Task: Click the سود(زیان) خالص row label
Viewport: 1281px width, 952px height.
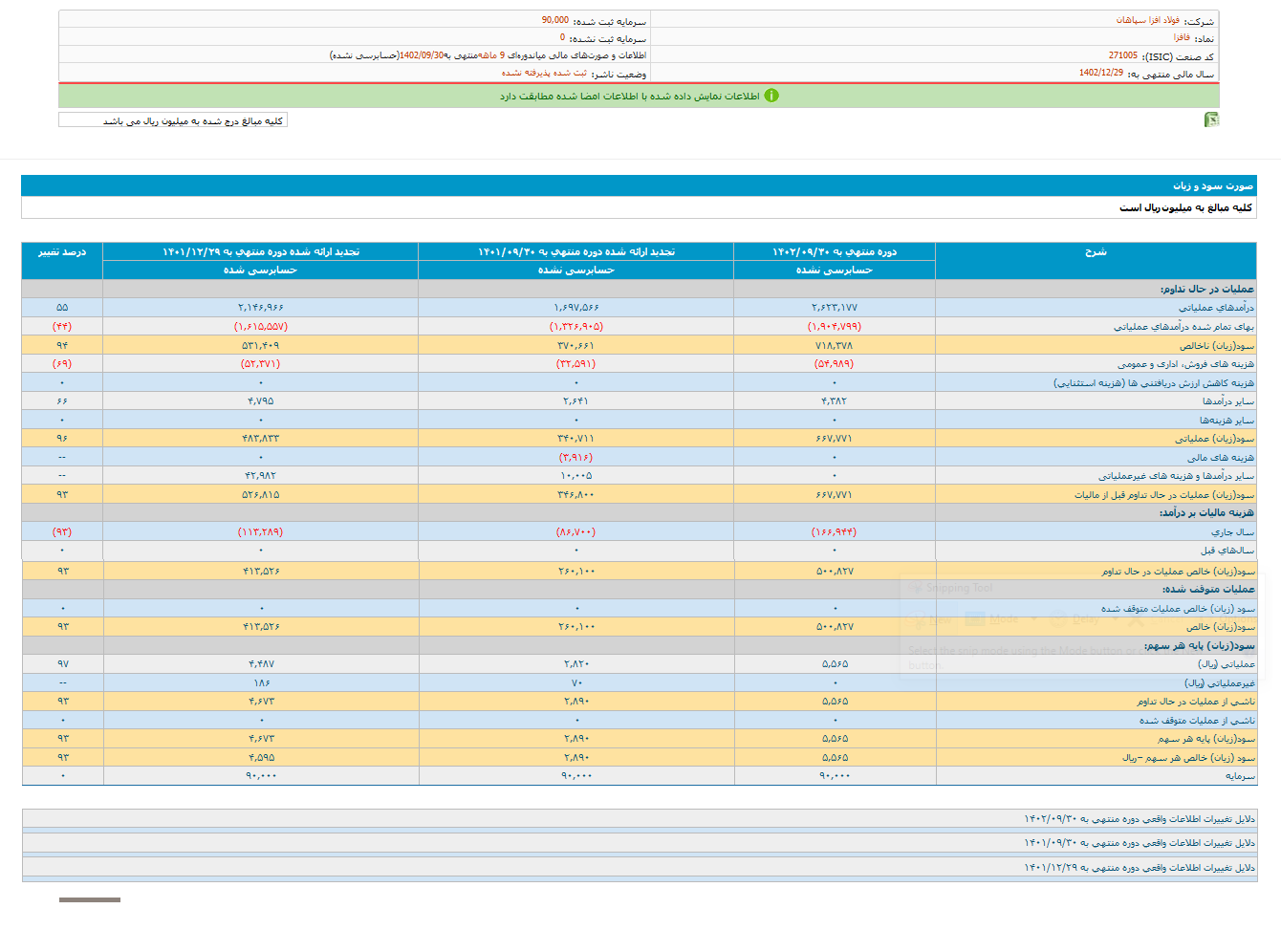Action: point(1220,627)
